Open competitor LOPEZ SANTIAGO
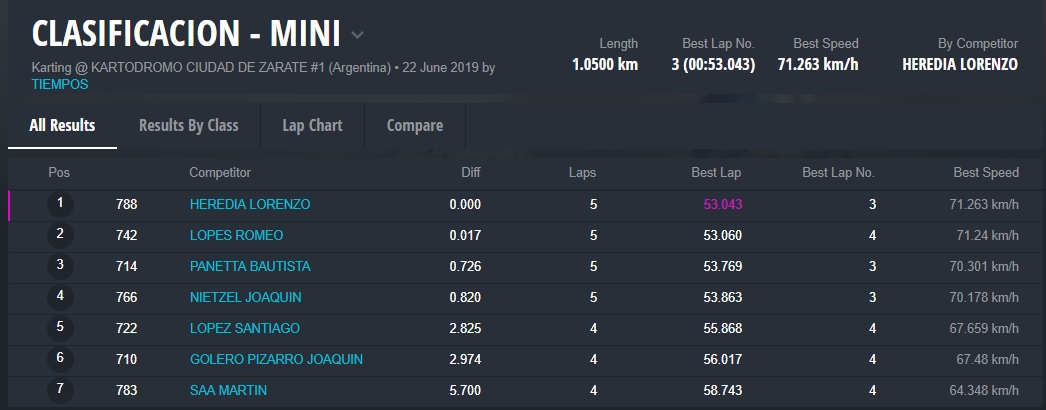 pyautogui.click(x=244, y=328)
